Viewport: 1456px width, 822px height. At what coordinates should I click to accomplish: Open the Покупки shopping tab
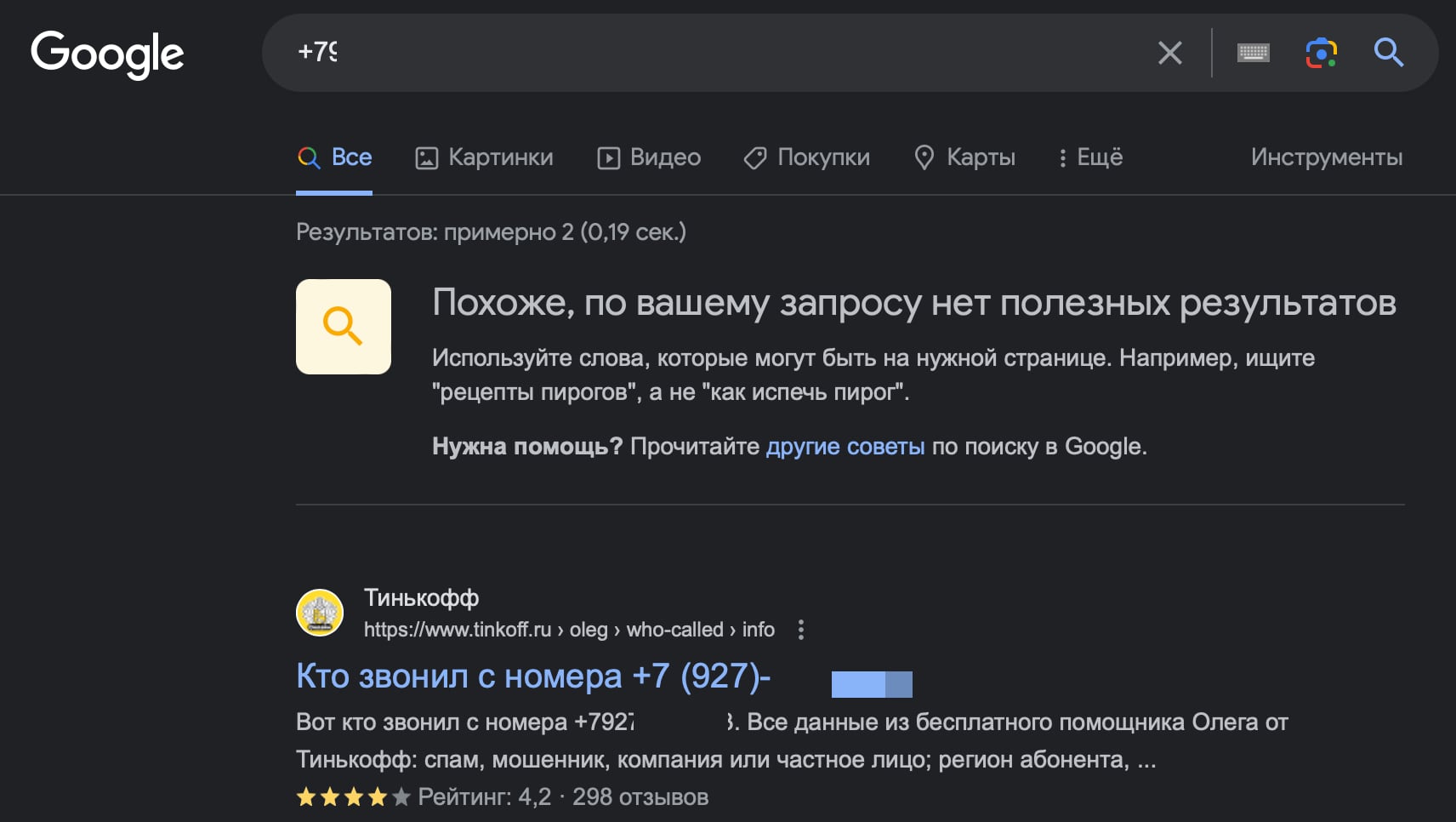point(806,157)
